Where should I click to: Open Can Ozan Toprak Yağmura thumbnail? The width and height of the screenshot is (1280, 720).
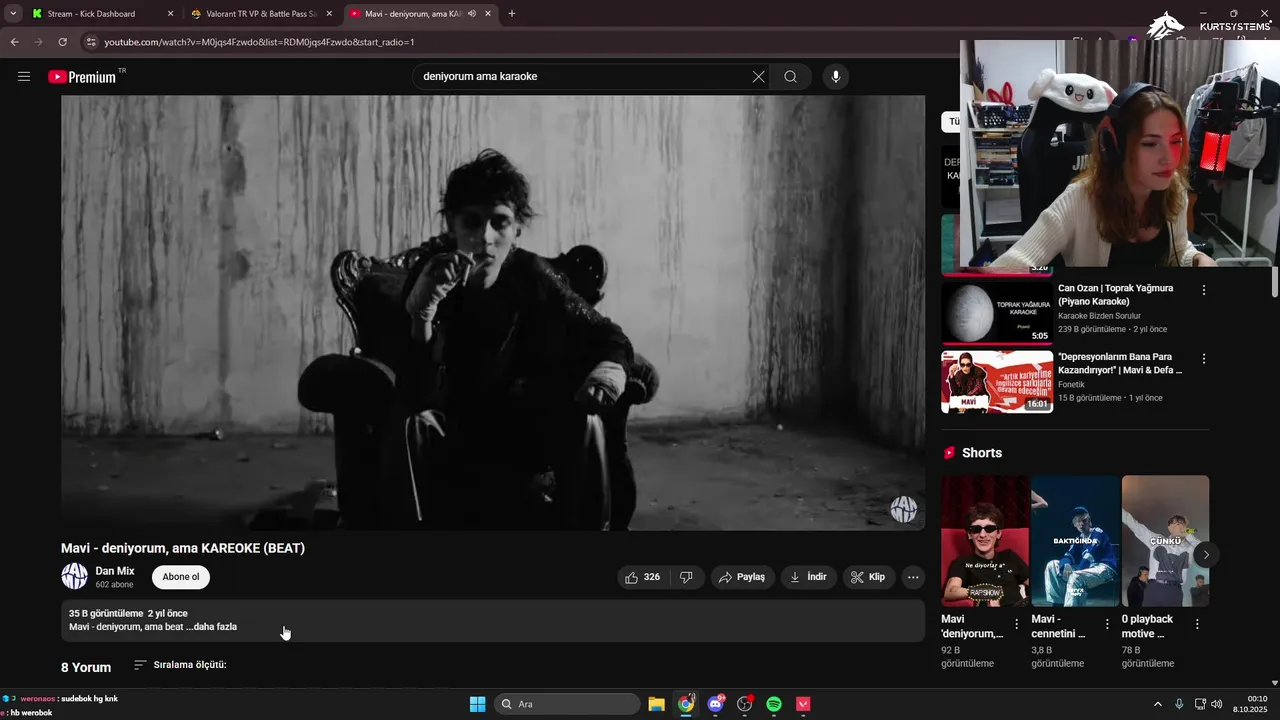(996, 312)
